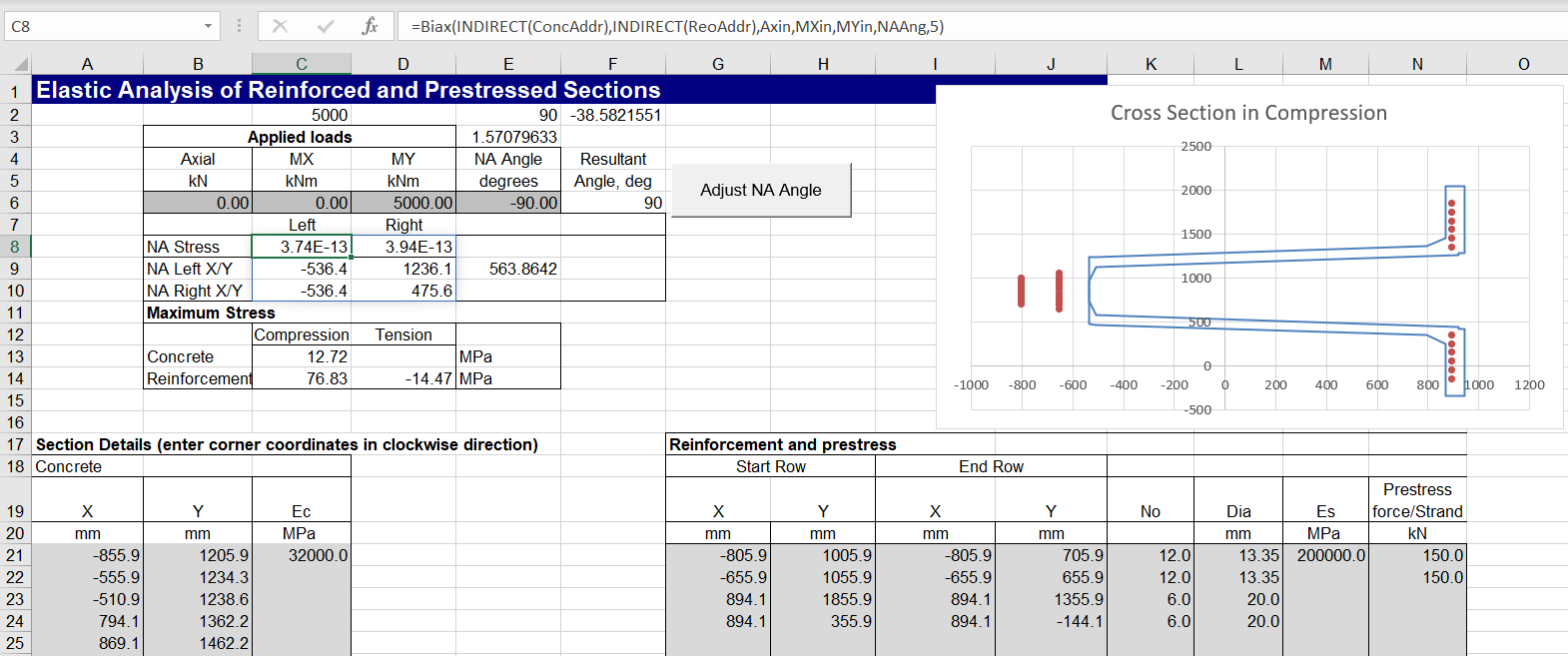The image size is (1568, 656).
Task: Select the MY cell containing 5000.00
Action: [x=403, y=203]
